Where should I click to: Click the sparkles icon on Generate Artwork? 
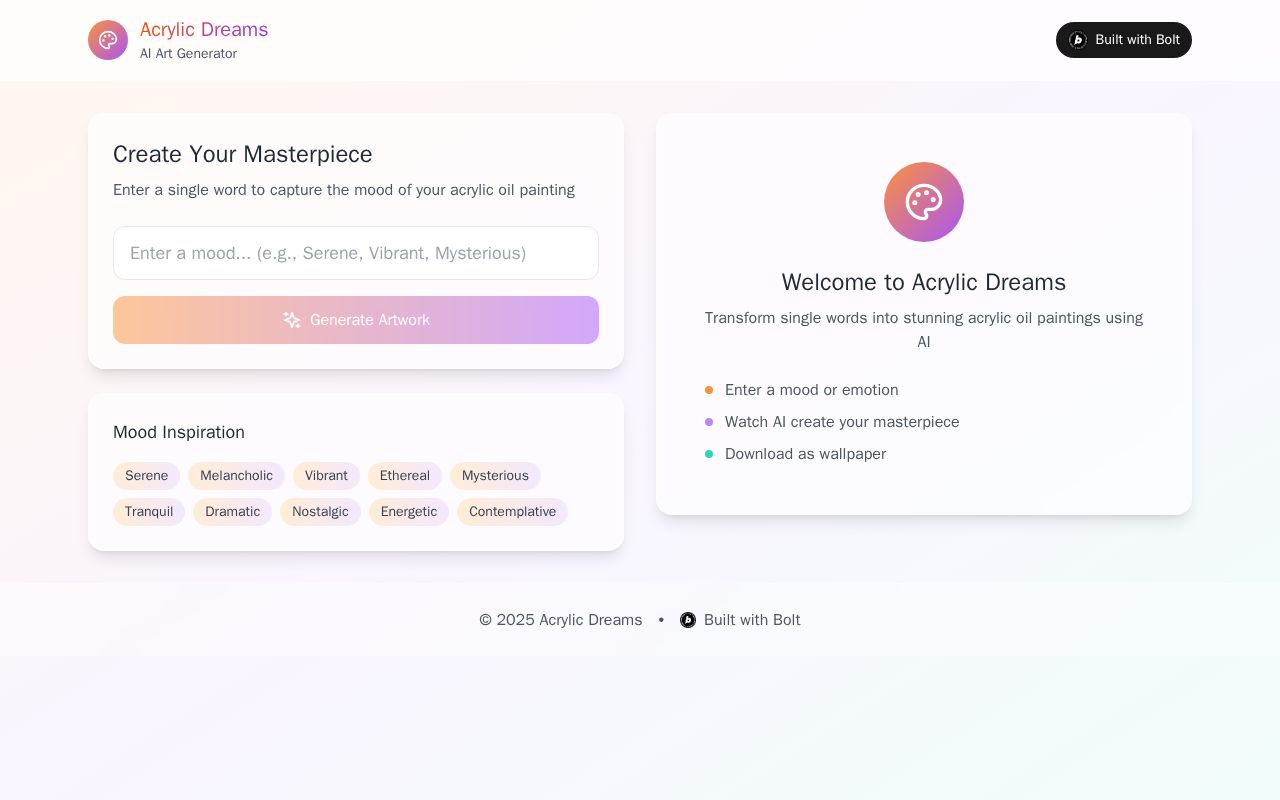coord(292,320)
